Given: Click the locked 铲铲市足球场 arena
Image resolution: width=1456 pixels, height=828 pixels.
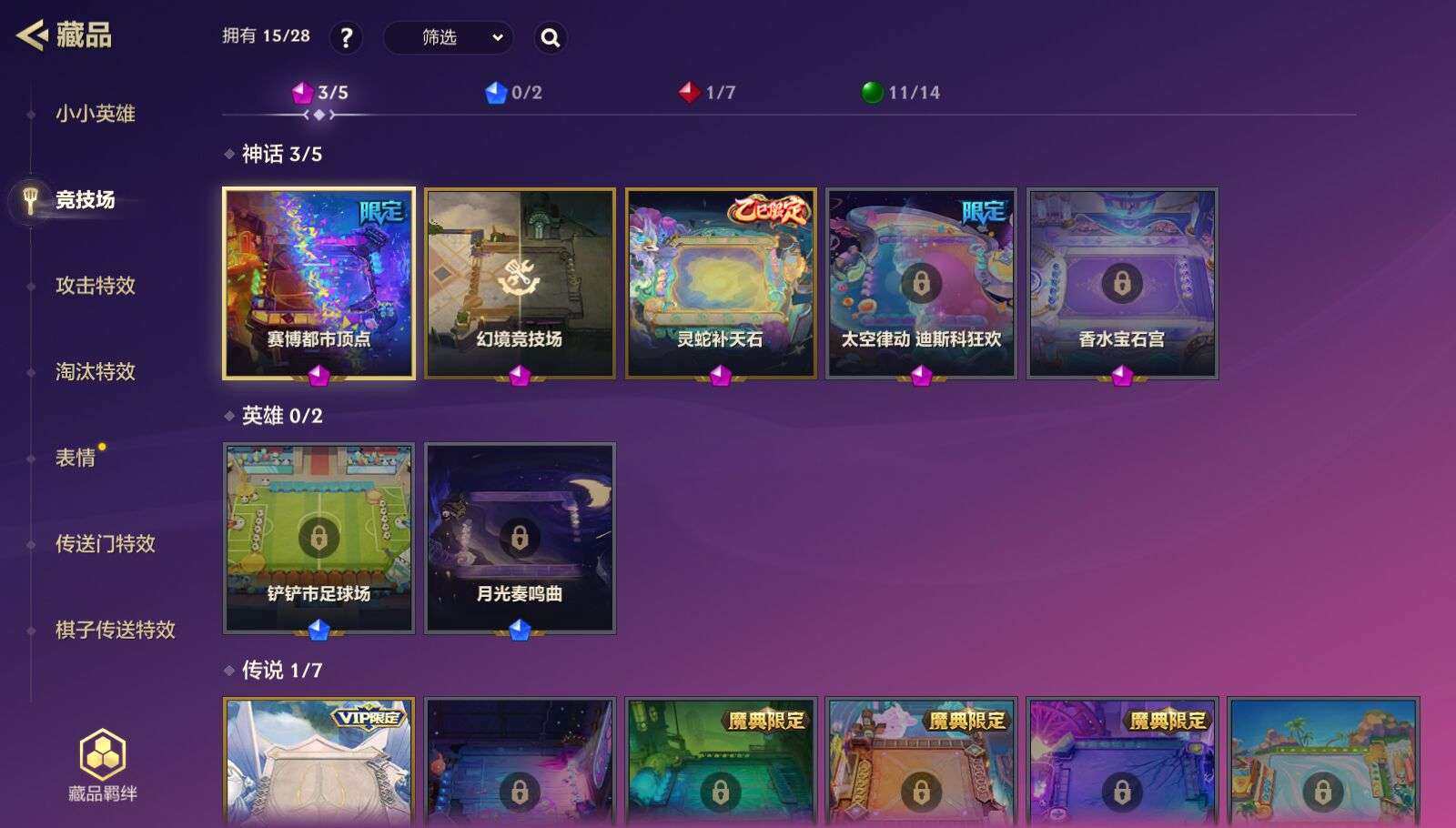Looking at the screenshot, I should click(x=318, y=538).
